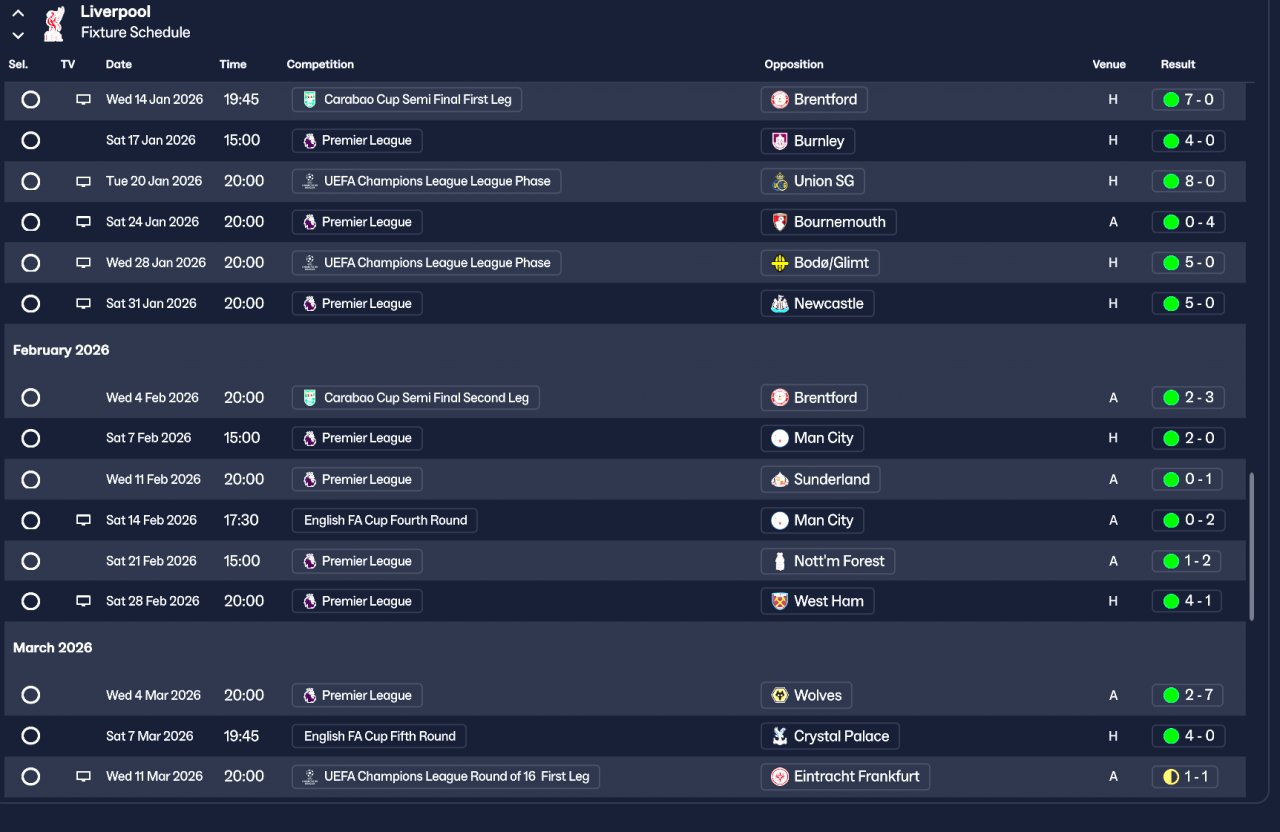Click the Newcastle club badge icon
1280x832 pixels.
pos(780,304)
